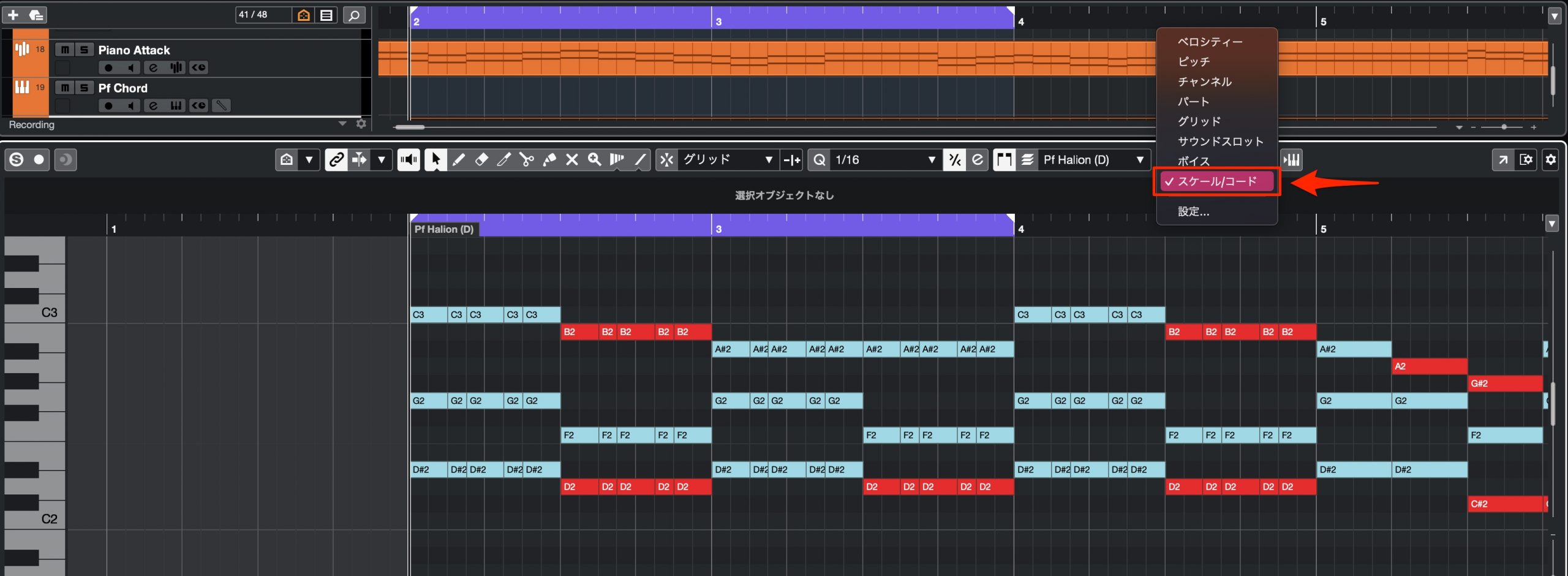Select the Mute X tool
The image size is (1568, 576).
pos(571,160)
